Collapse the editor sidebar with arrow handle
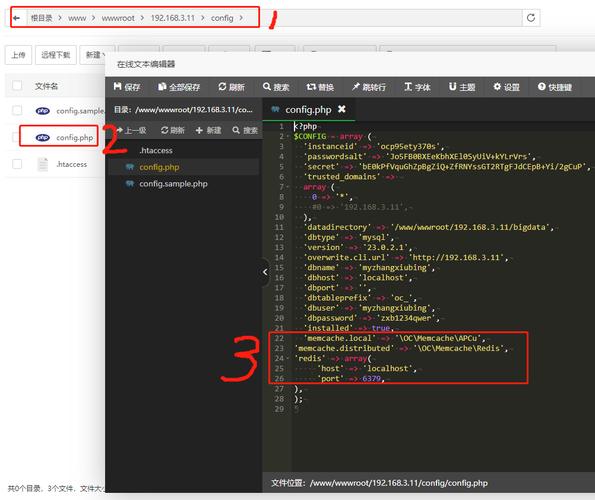This screenshot has height=500, width=595. click(265, 272)
